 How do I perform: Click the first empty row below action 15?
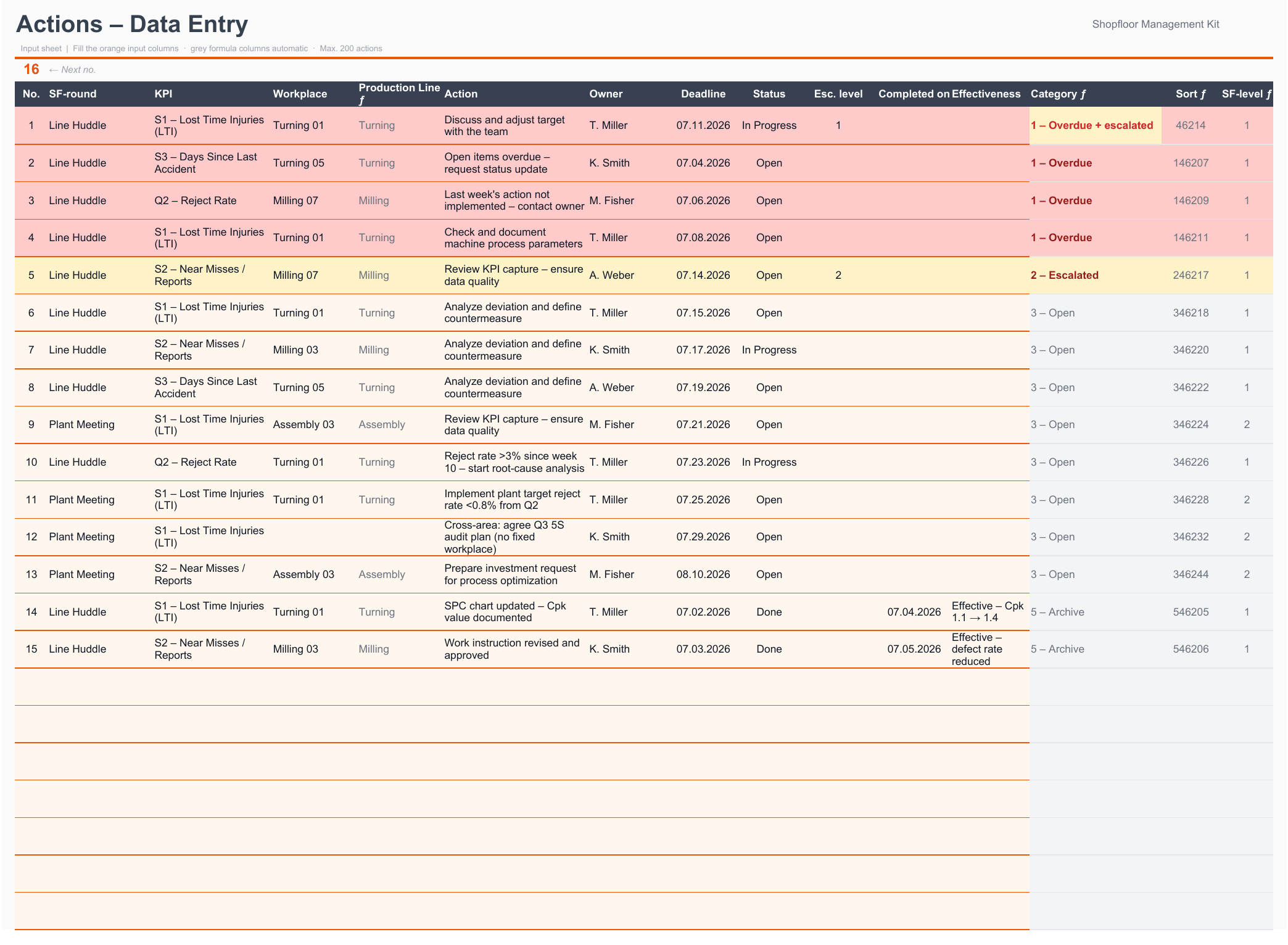tap(522, 687)
